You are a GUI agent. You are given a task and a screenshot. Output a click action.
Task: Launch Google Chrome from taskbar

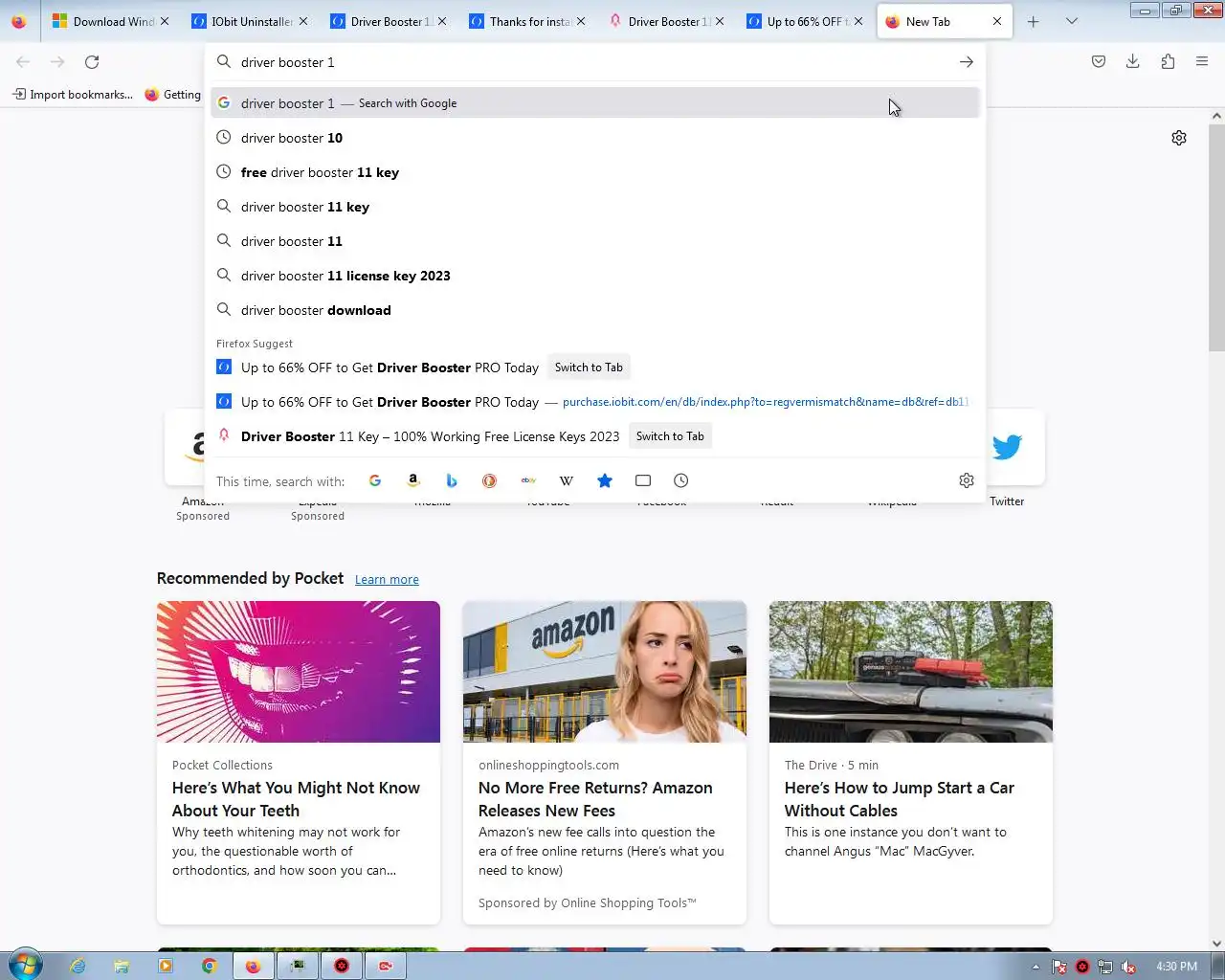[209, 966]
